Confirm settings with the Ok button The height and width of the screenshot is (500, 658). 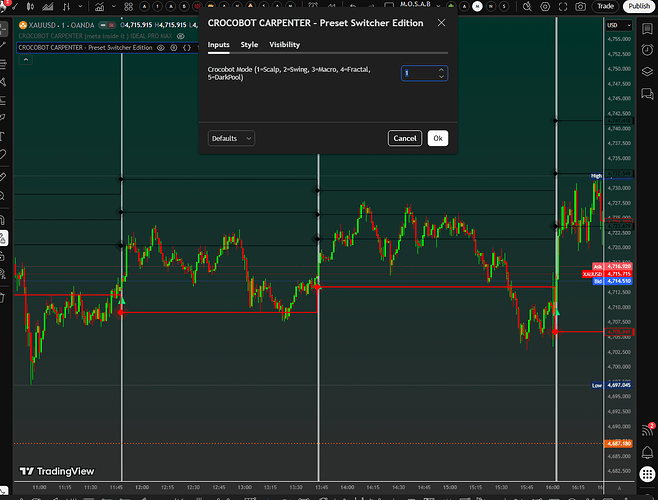pos(438,139)
